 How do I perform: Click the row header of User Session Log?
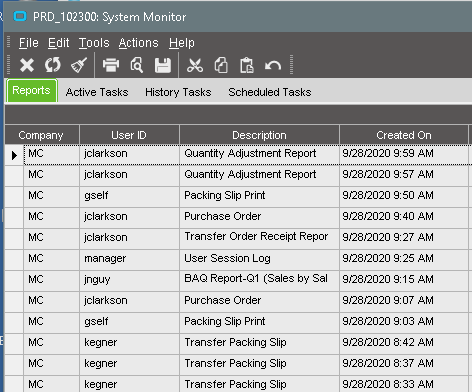coord(14,259)
